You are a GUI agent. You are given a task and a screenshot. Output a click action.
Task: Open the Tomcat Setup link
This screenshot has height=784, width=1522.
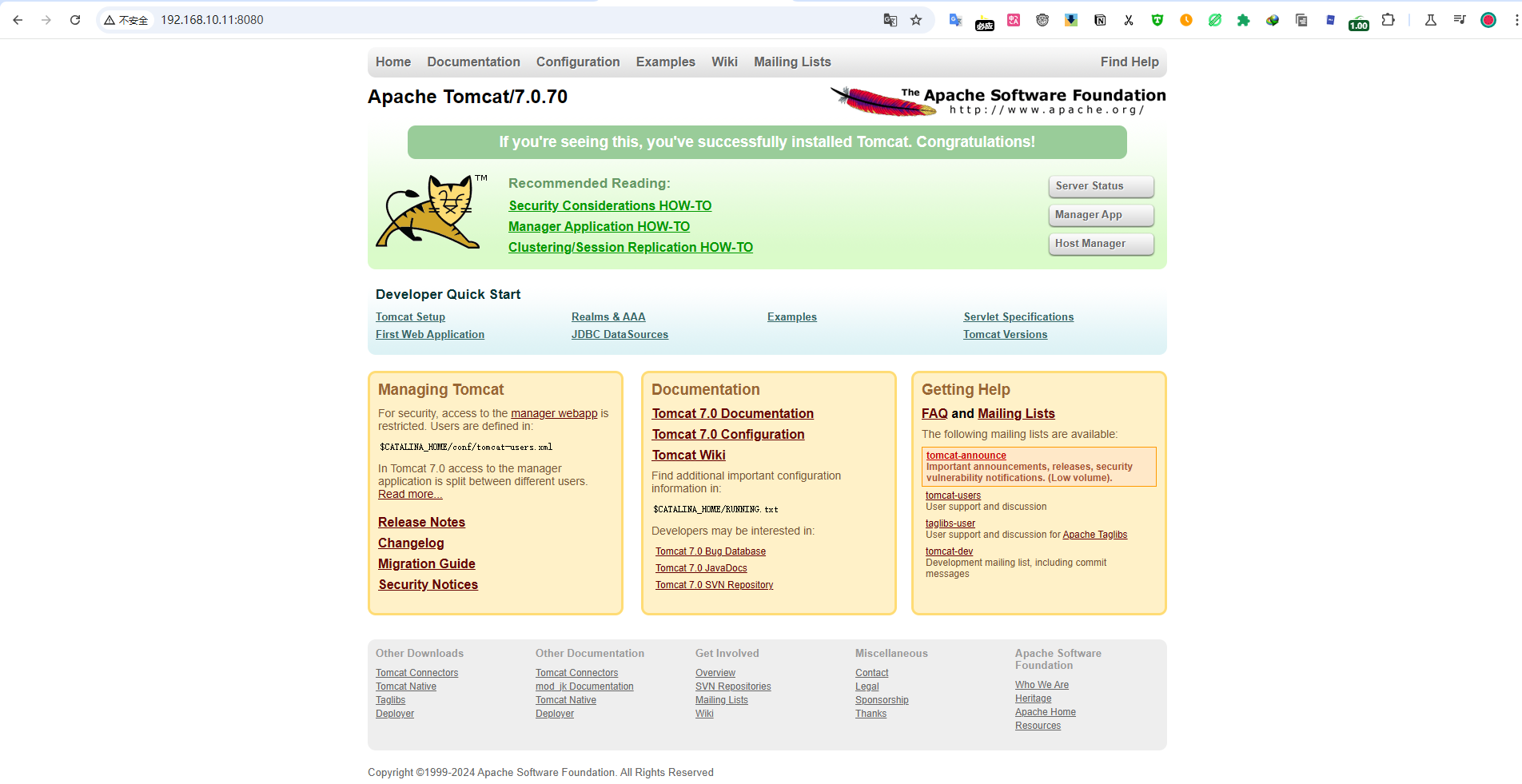[410, 316]
